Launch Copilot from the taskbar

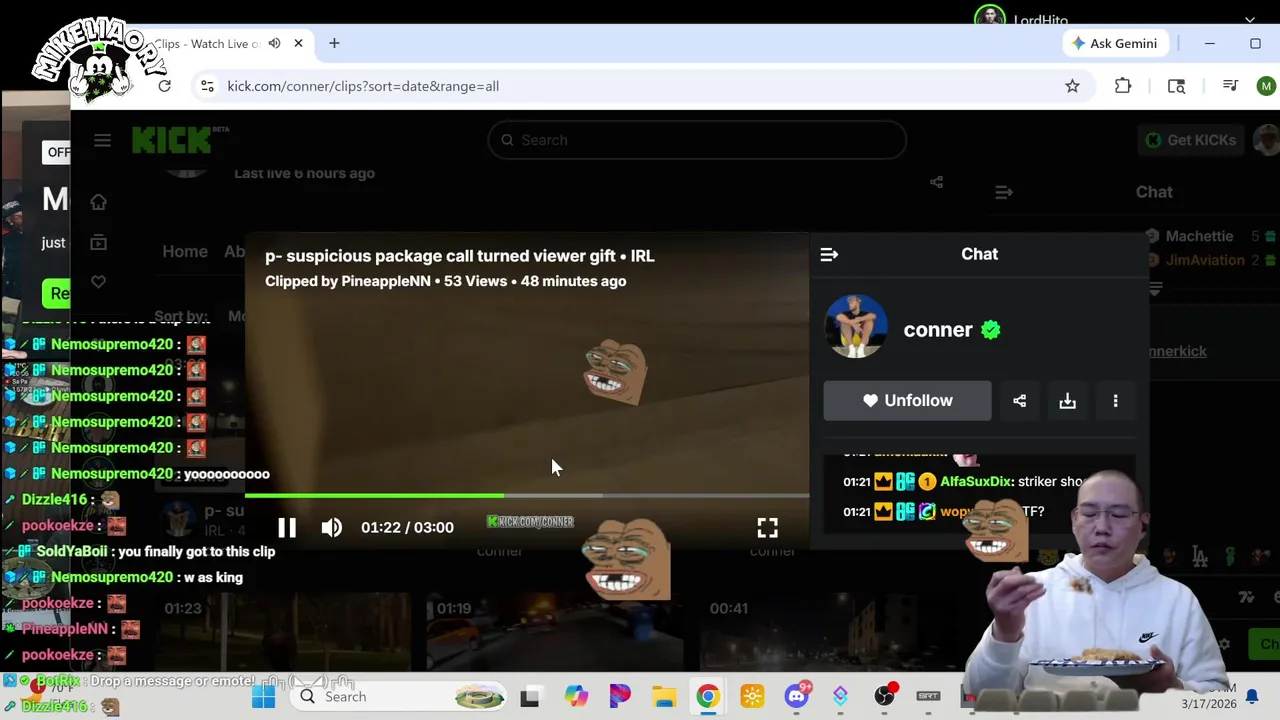[x=576, y=697]
